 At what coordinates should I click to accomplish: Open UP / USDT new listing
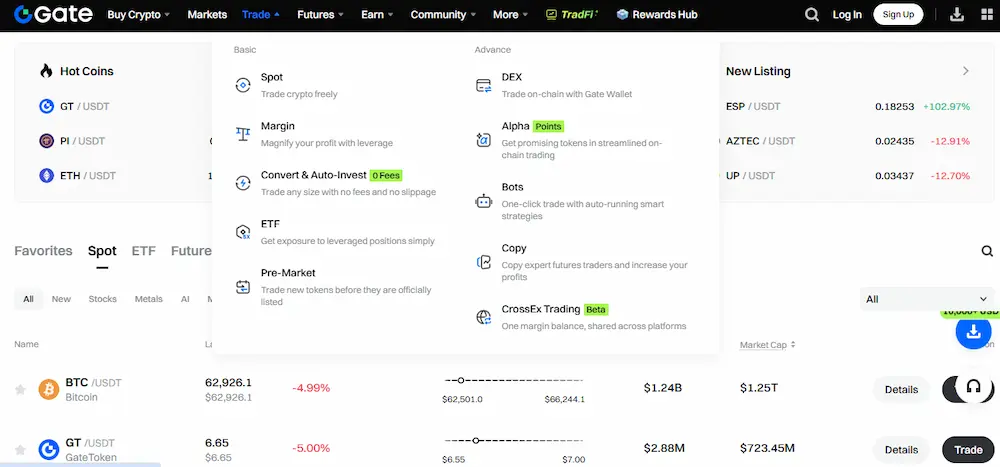(750, 175)
